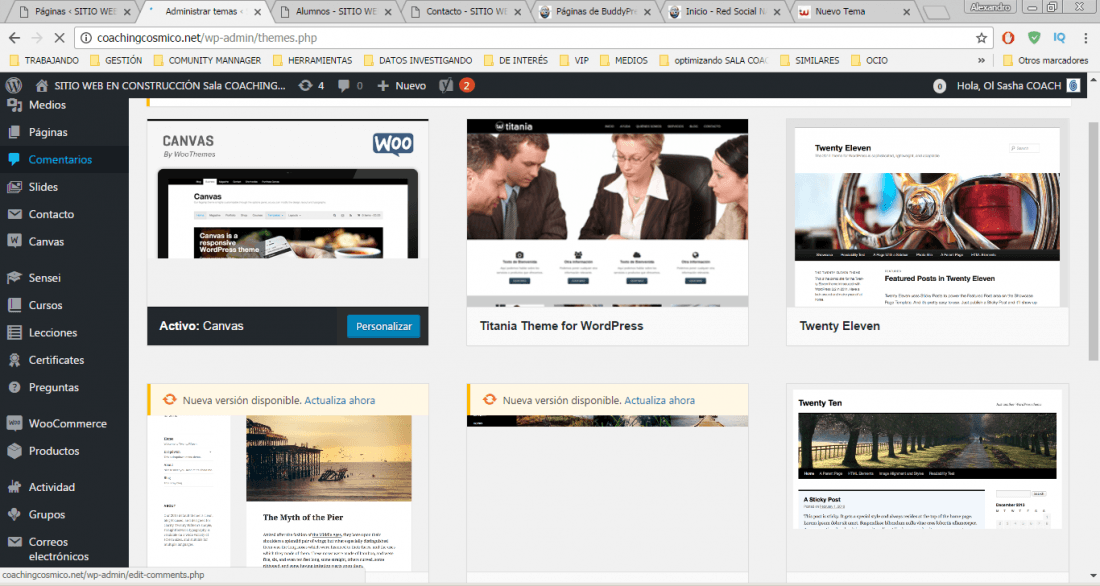This screenshot has width=1100, height=586.
Task: Switch to the Contacto browser tab
Action: [x=467, y=11]
